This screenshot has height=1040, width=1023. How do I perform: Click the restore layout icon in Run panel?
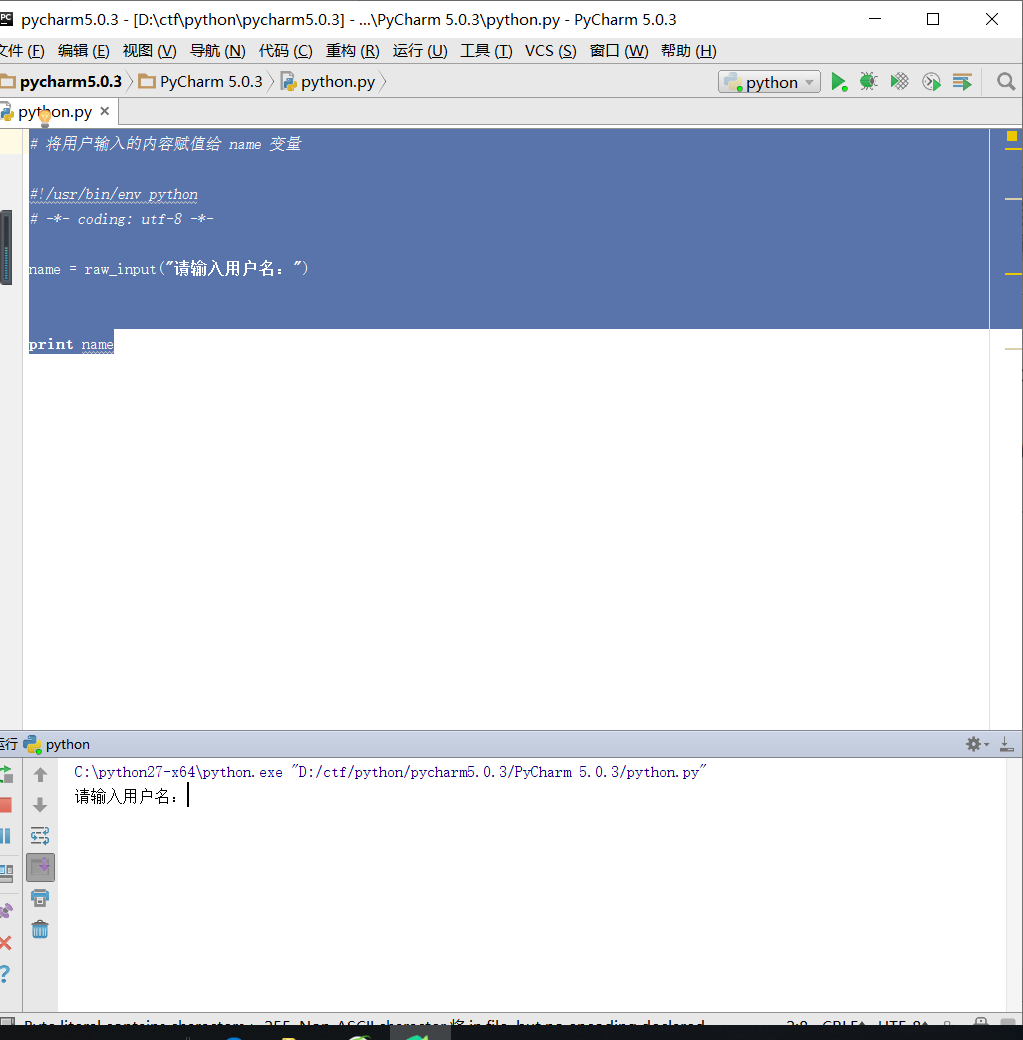pos(6,874)
